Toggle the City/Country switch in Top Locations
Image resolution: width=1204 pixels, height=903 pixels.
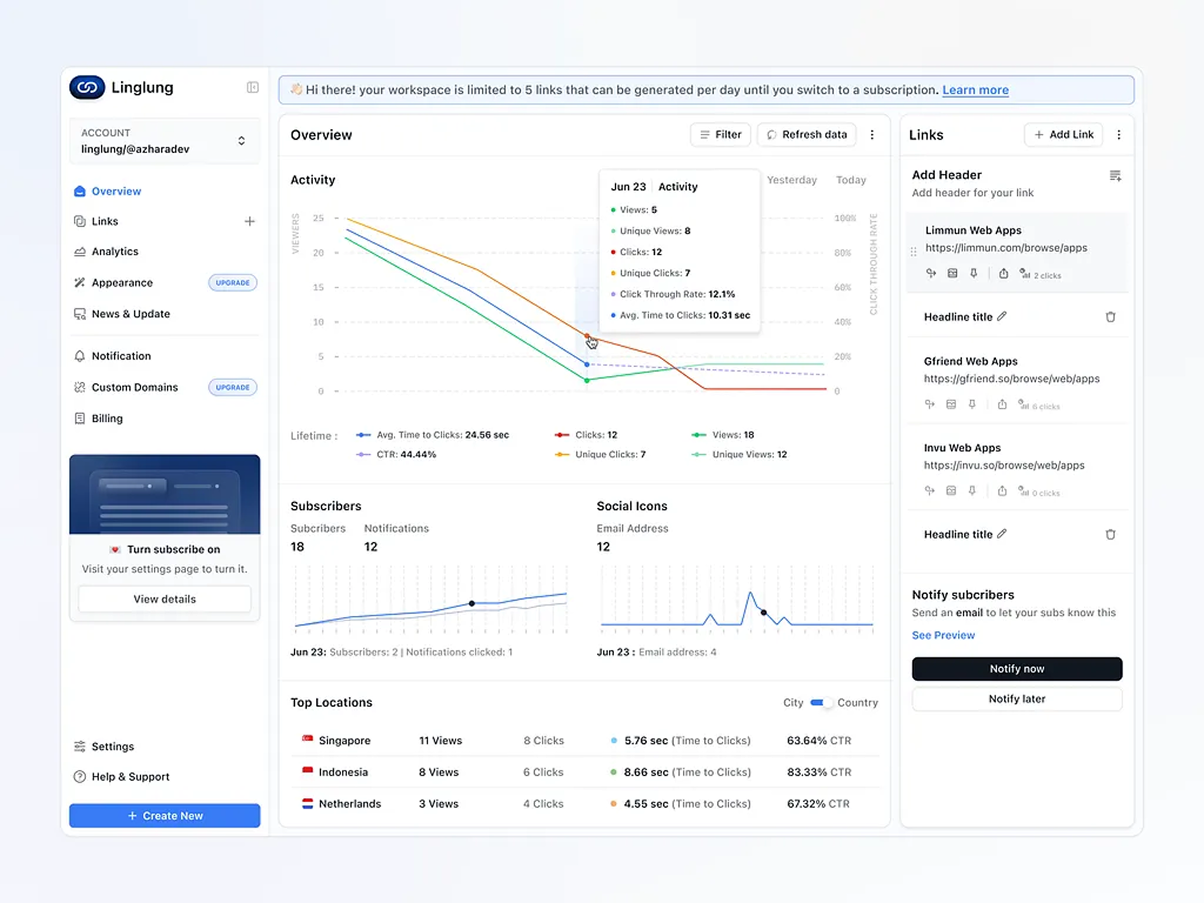(x=821, y=703)
